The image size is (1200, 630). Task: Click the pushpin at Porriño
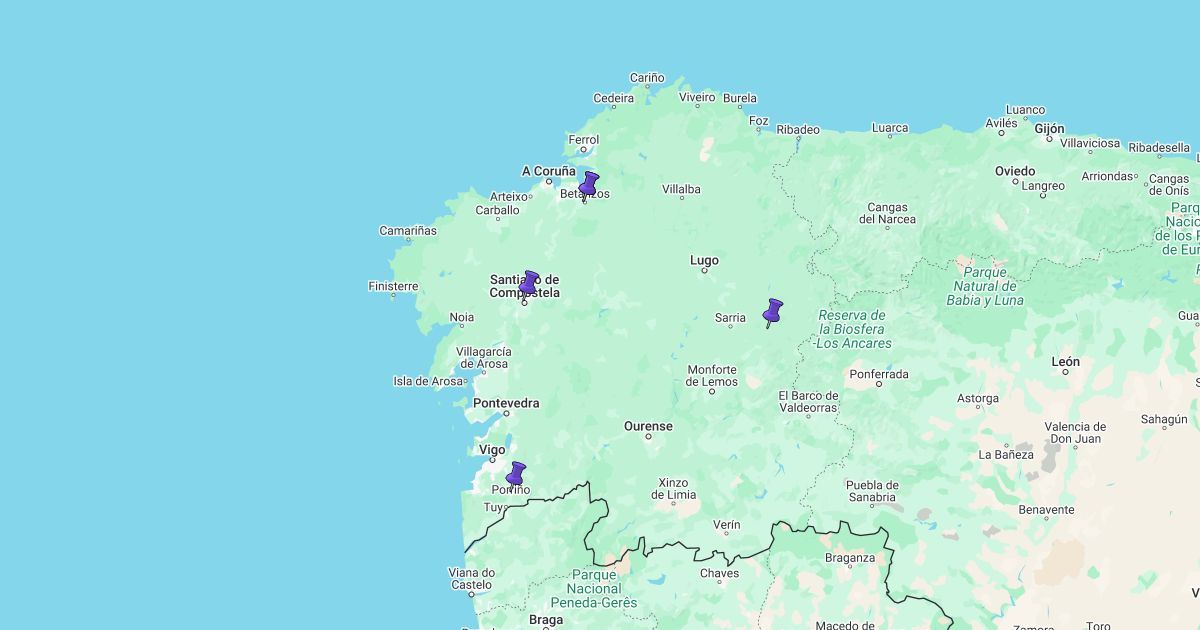click(516, 474)
